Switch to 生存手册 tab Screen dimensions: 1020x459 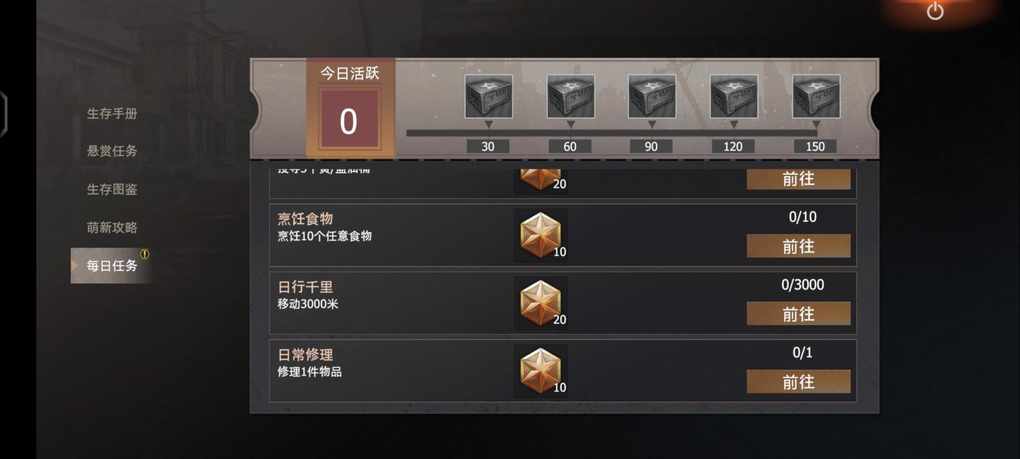tap(112, 114)
